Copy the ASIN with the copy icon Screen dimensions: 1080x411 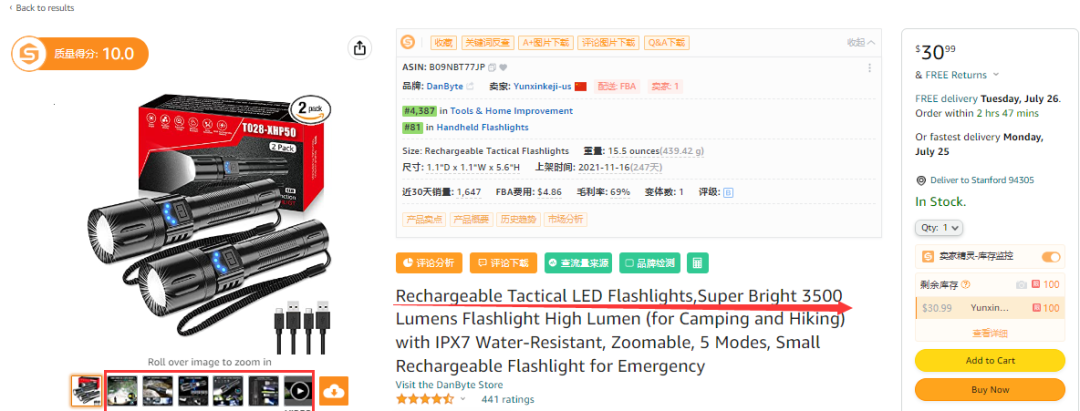(x=492, y=67)
